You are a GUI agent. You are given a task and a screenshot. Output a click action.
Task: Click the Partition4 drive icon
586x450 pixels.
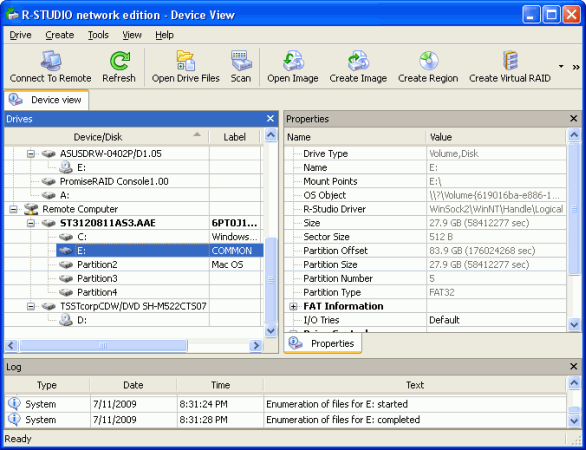(x=66, y=292)
